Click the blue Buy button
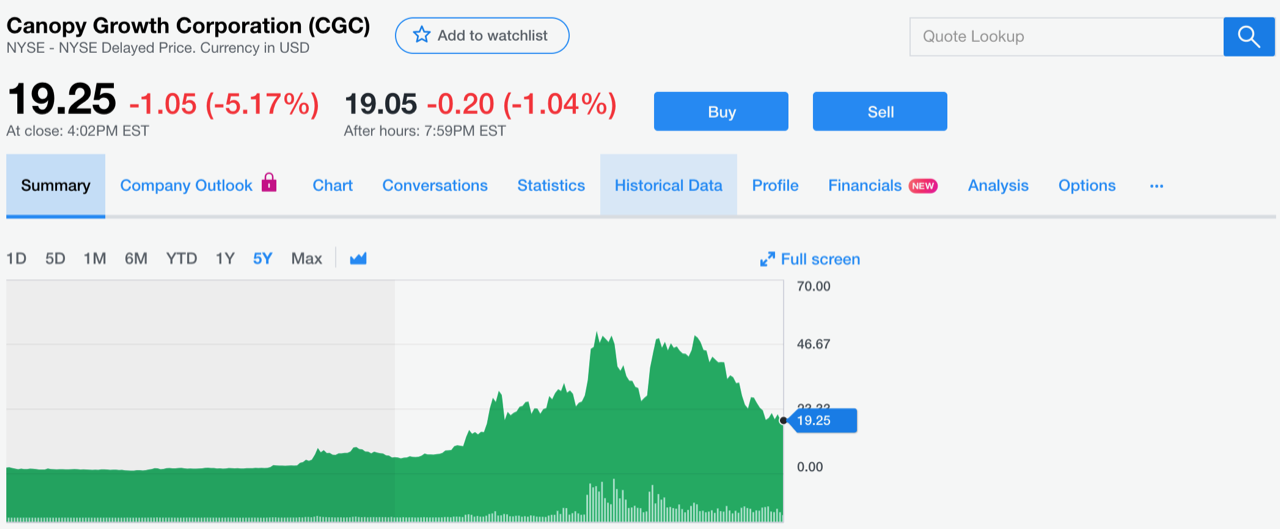 pos(721,111)
